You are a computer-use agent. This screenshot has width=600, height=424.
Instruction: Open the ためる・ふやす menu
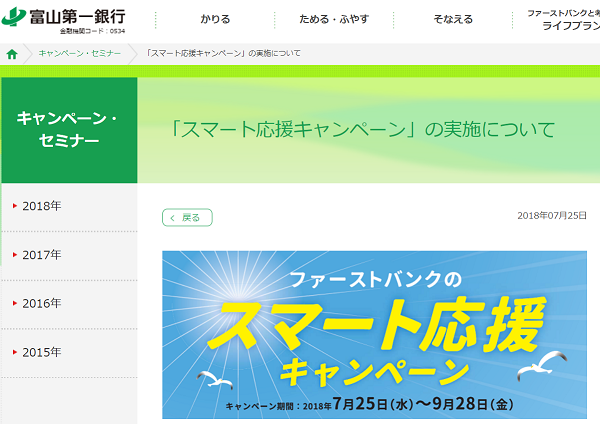(334, 19)
